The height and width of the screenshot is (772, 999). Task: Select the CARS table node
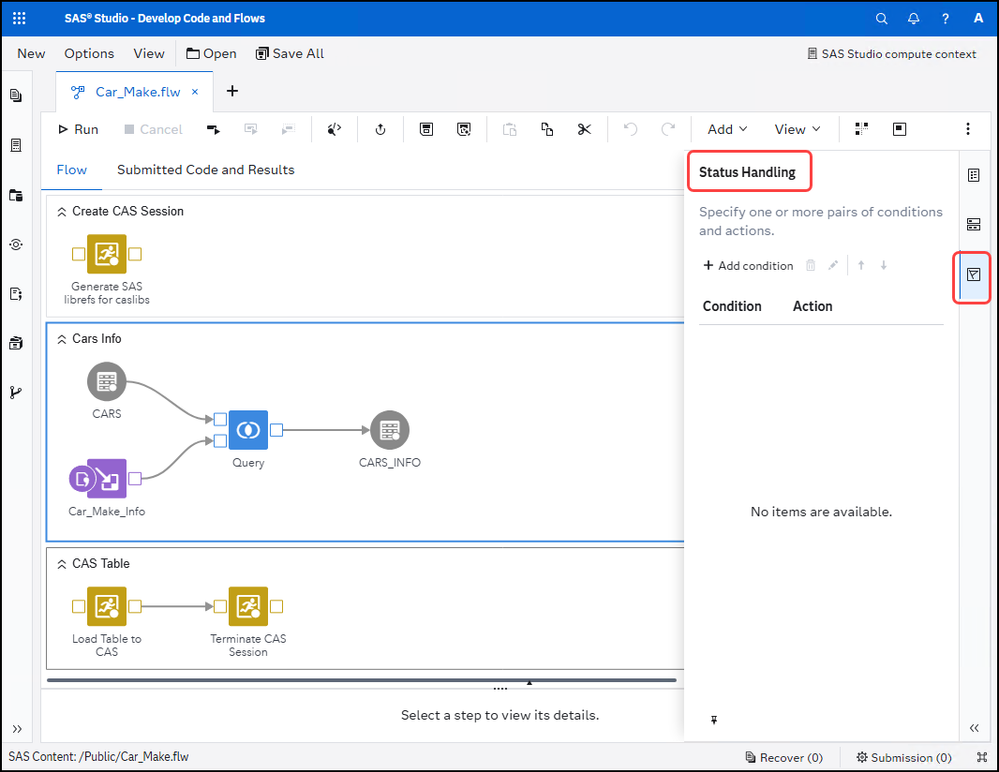tap(106, 382)
